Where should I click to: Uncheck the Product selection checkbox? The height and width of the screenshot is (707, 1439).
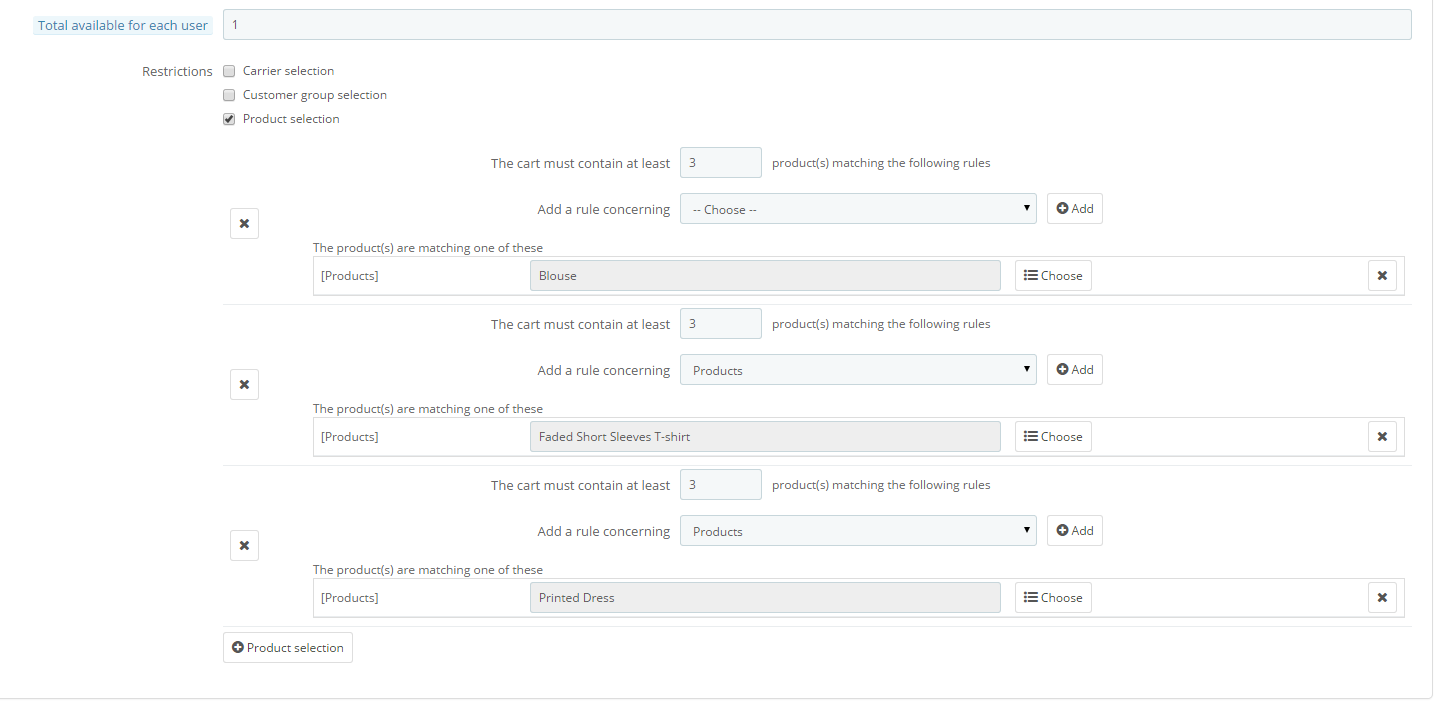point(230,119)
